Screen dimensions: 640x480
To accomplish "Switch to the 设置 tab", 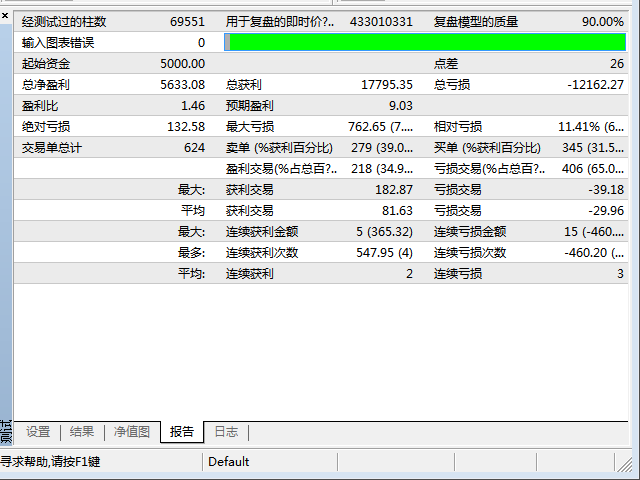I will click(x=38, y=432).
